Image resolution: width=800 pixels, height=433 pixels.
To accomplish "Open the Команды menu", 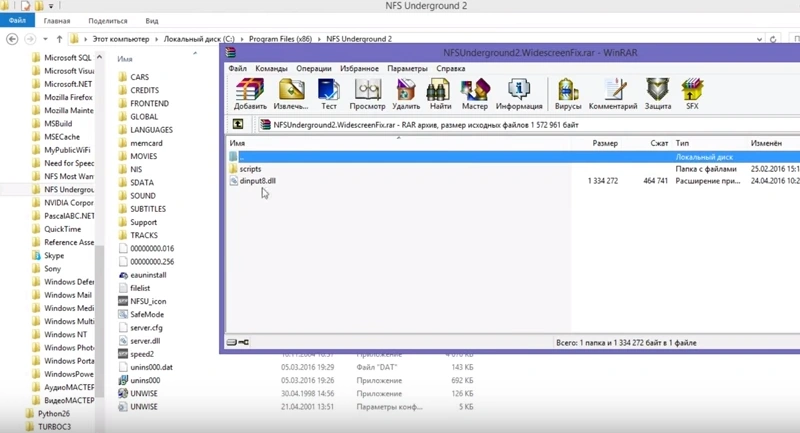I will [271, 68].
